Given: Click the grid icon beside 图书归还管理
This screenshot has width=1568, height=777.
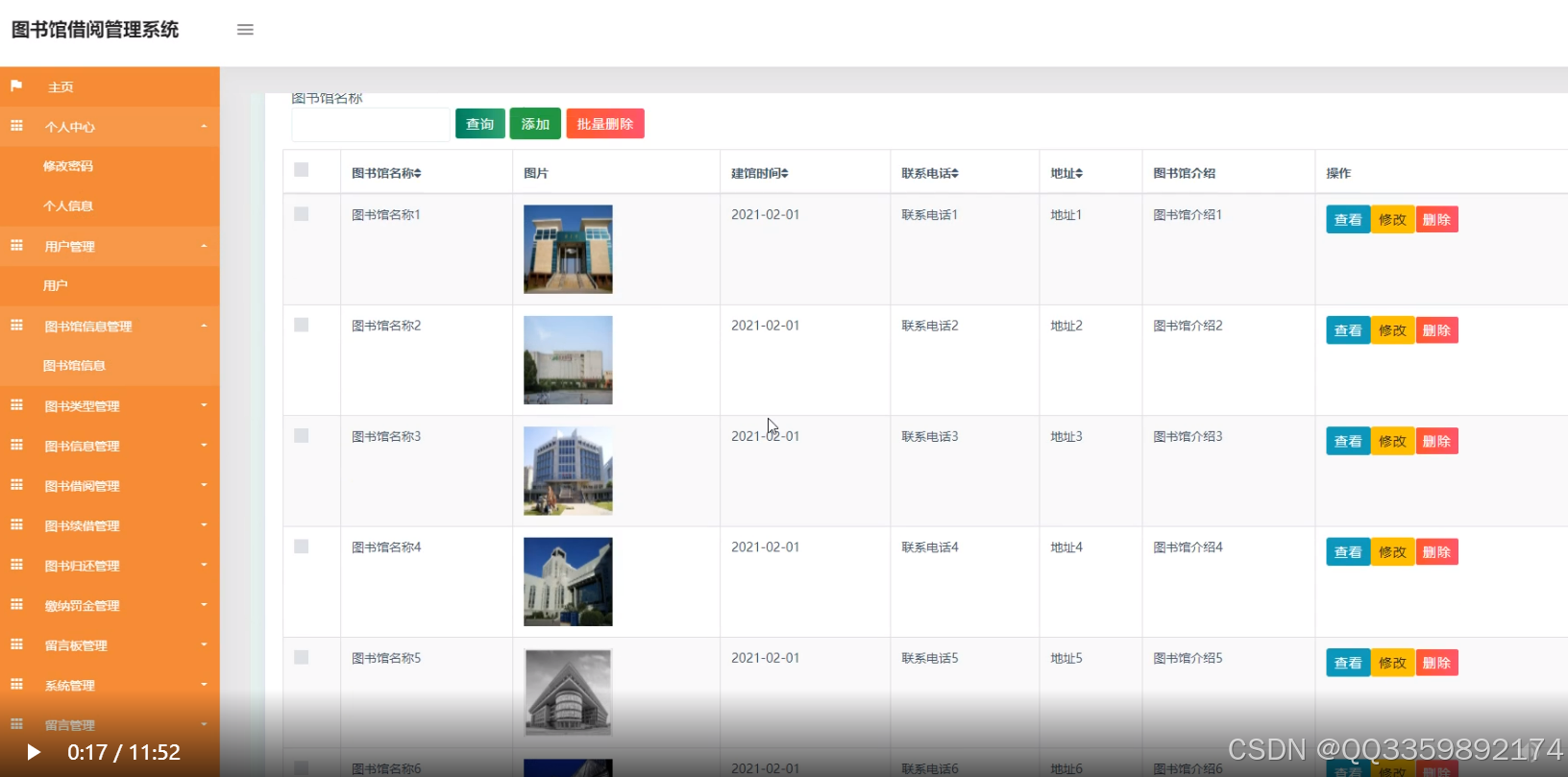Looking at the screenshot, I should click(16, 565).
